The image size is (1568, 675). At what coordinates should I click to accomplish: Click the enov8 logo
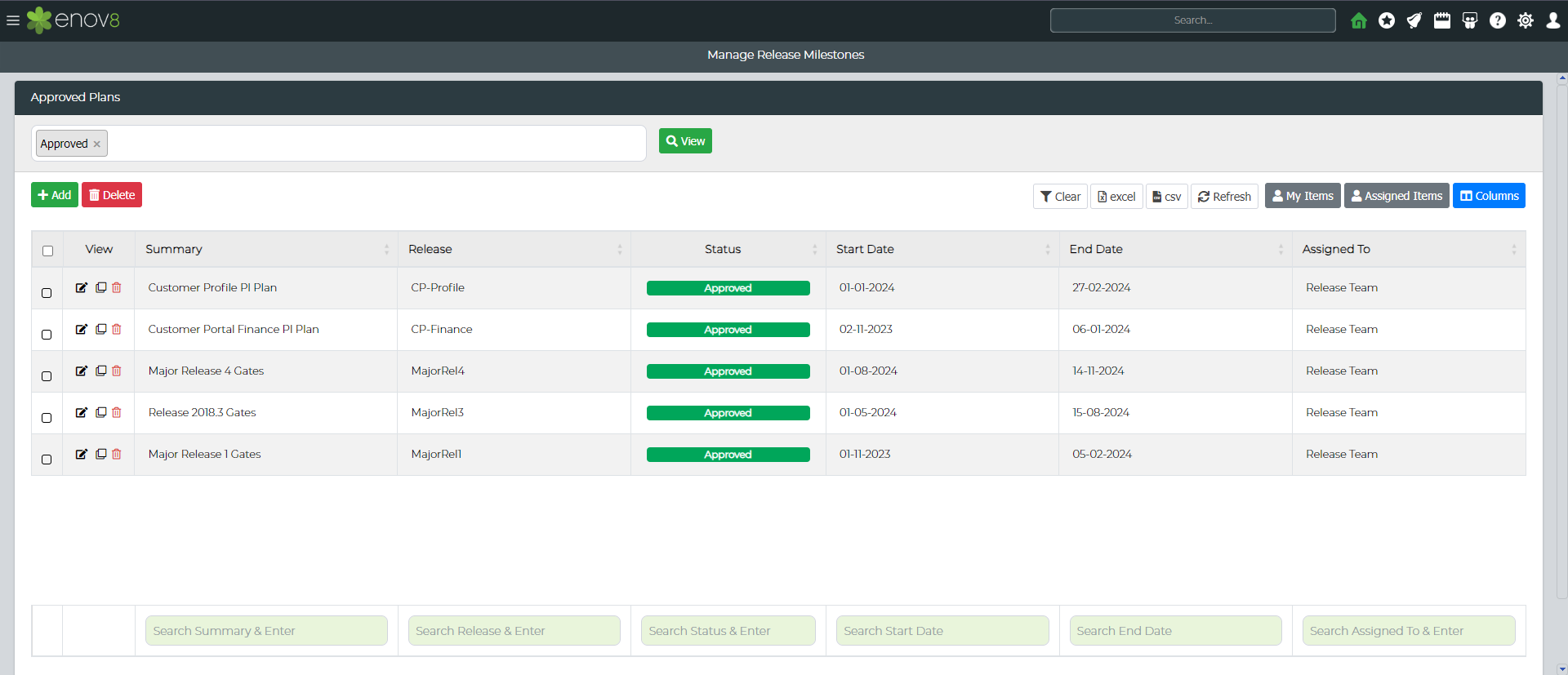point(73,20)
